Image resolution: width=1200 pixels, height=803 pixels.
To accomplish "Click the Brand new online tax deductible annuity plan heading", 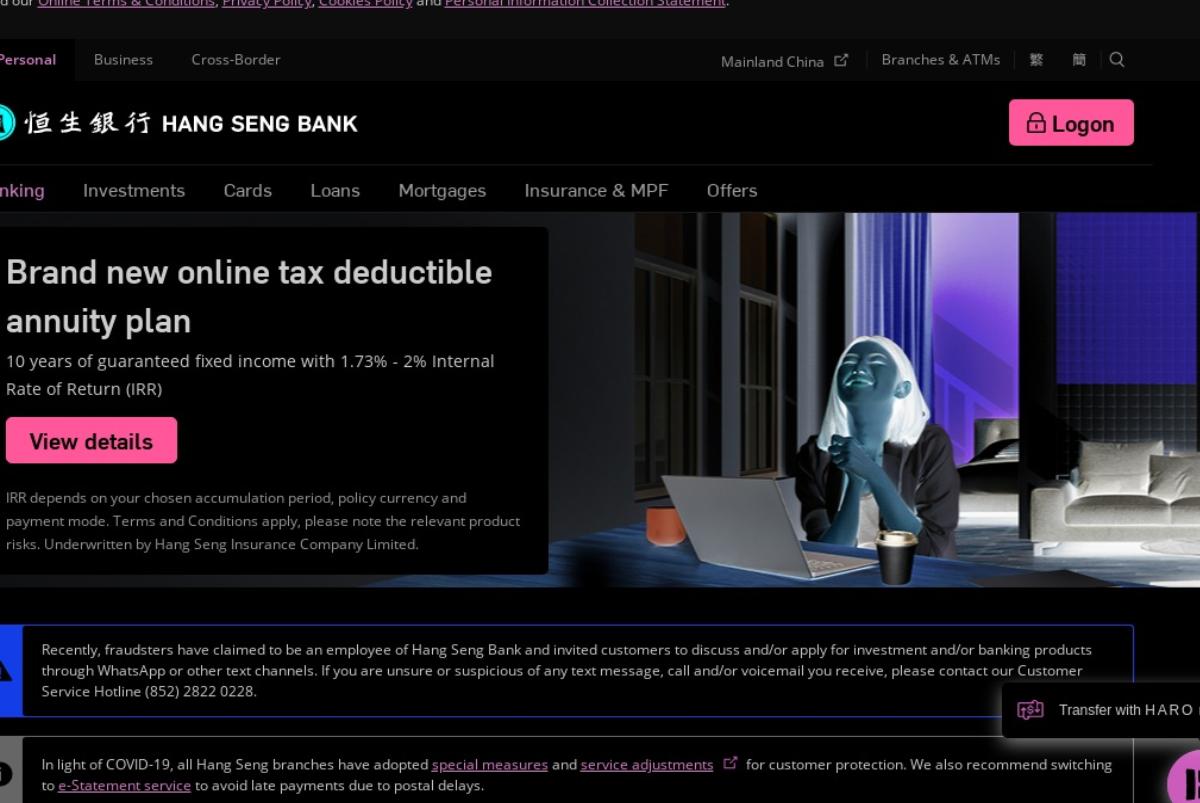I will point(249,296).
